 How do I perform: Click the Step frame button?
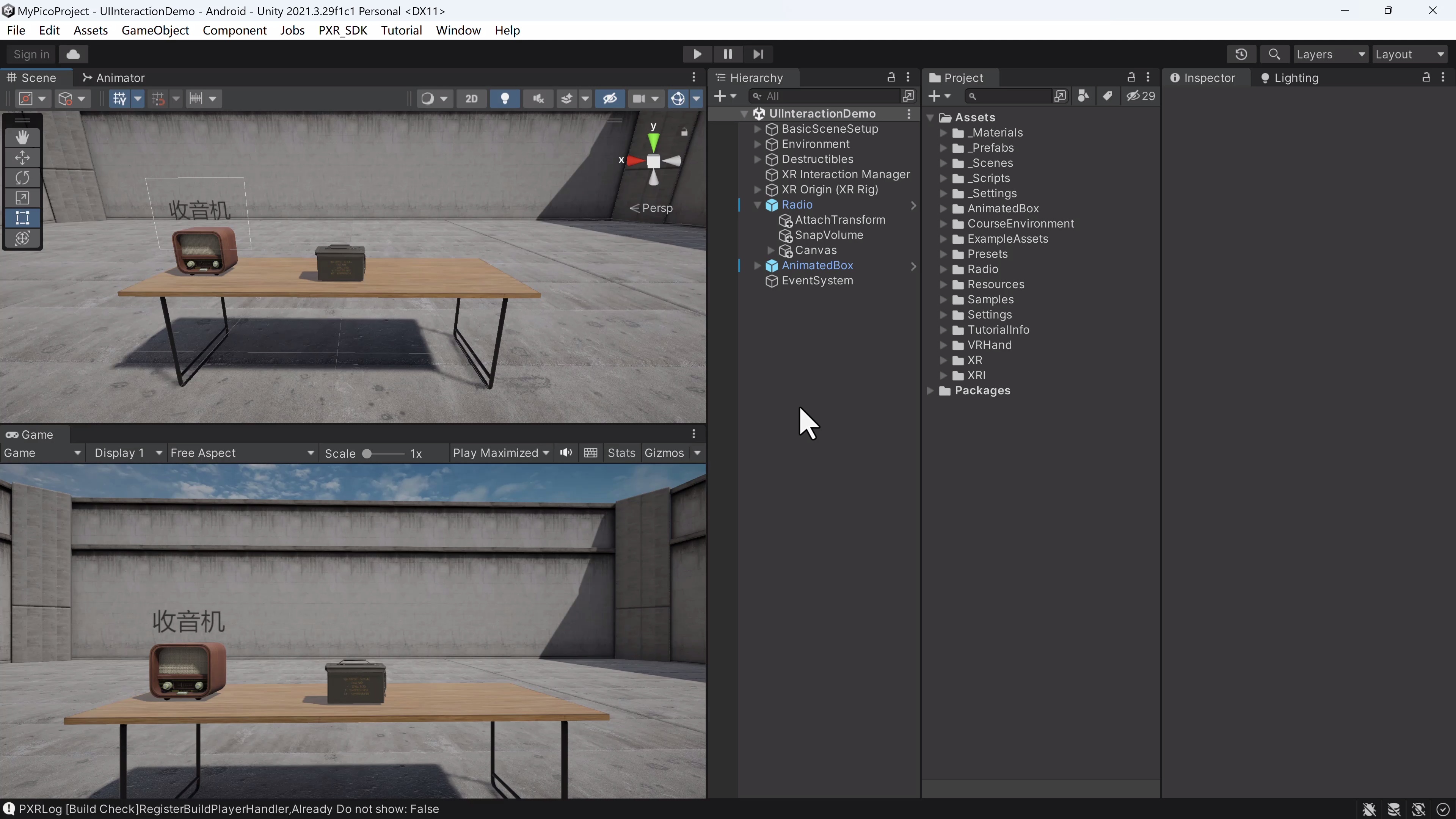758,54
